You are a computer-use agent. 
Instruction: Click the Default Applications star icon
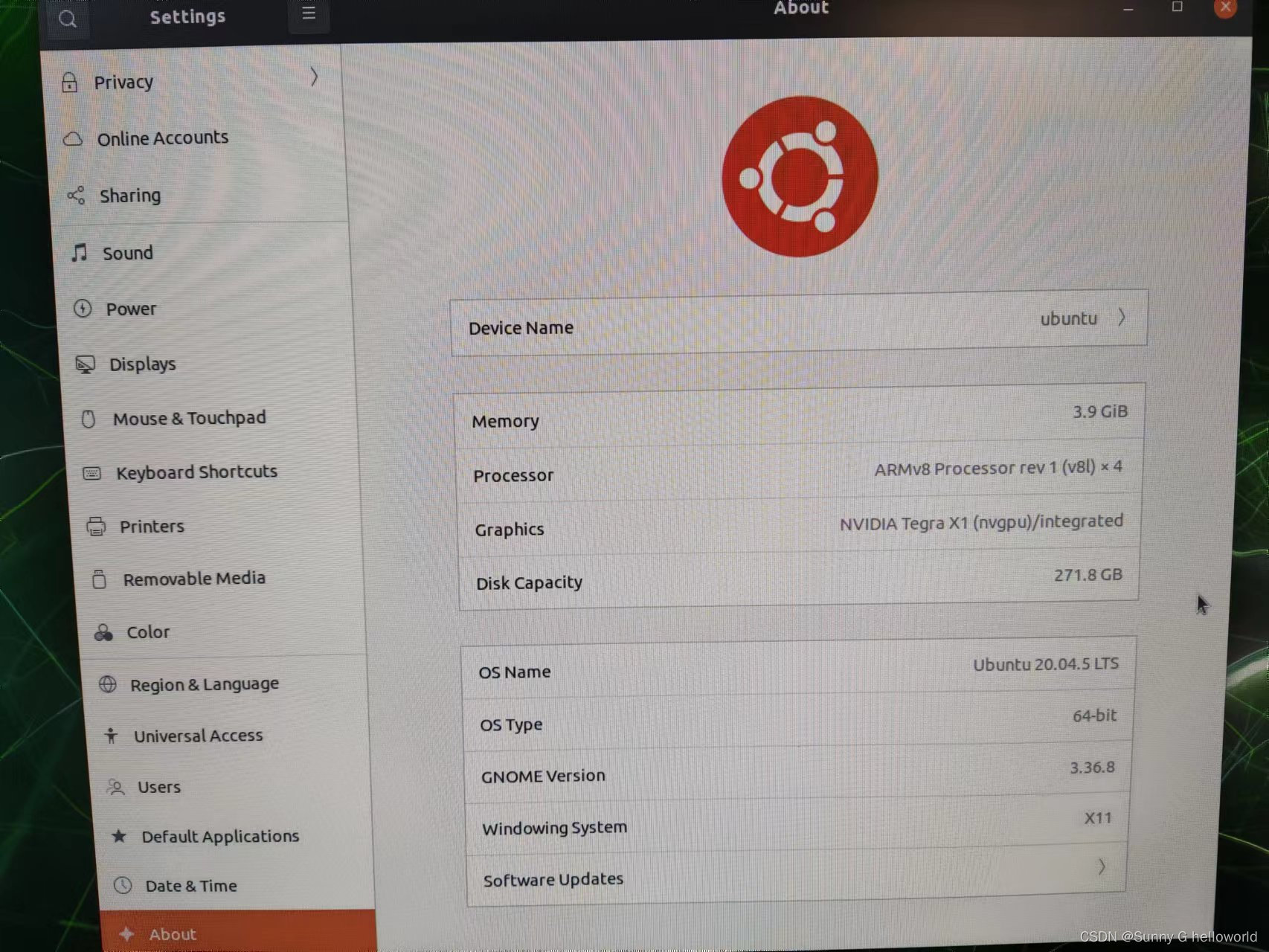(x=119, y=836)
